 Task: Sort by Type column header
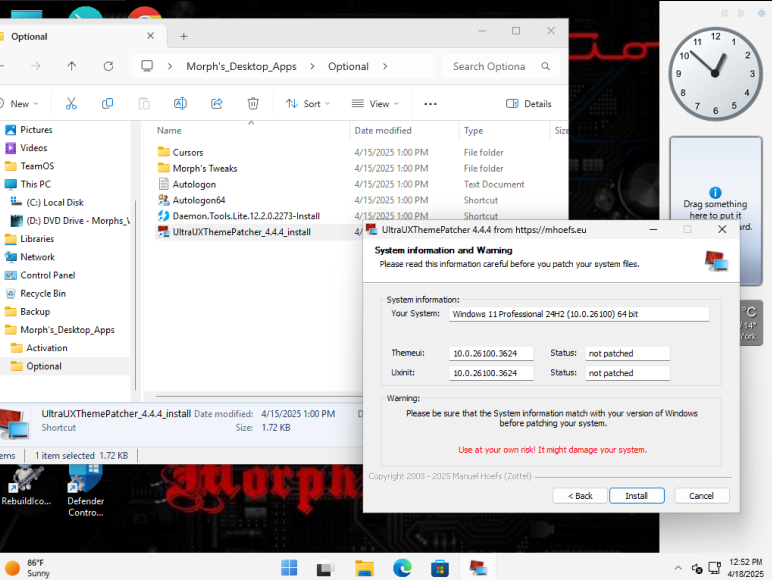(473, 130)
